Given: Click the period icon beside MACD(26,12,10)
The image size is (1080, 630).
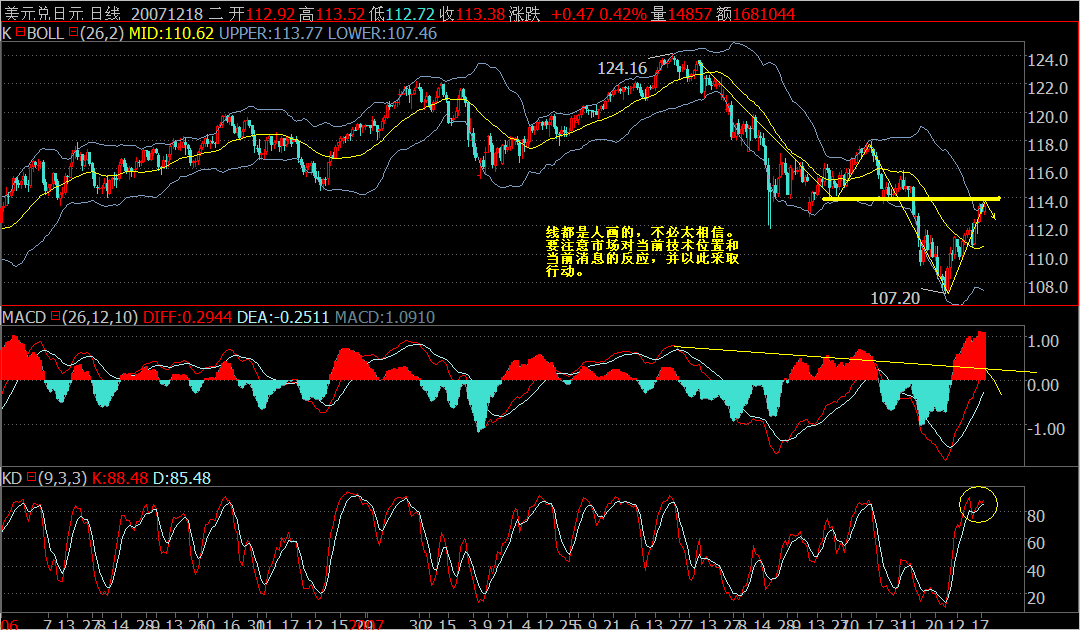Looking at the screenshot, I should pos(57,318).
